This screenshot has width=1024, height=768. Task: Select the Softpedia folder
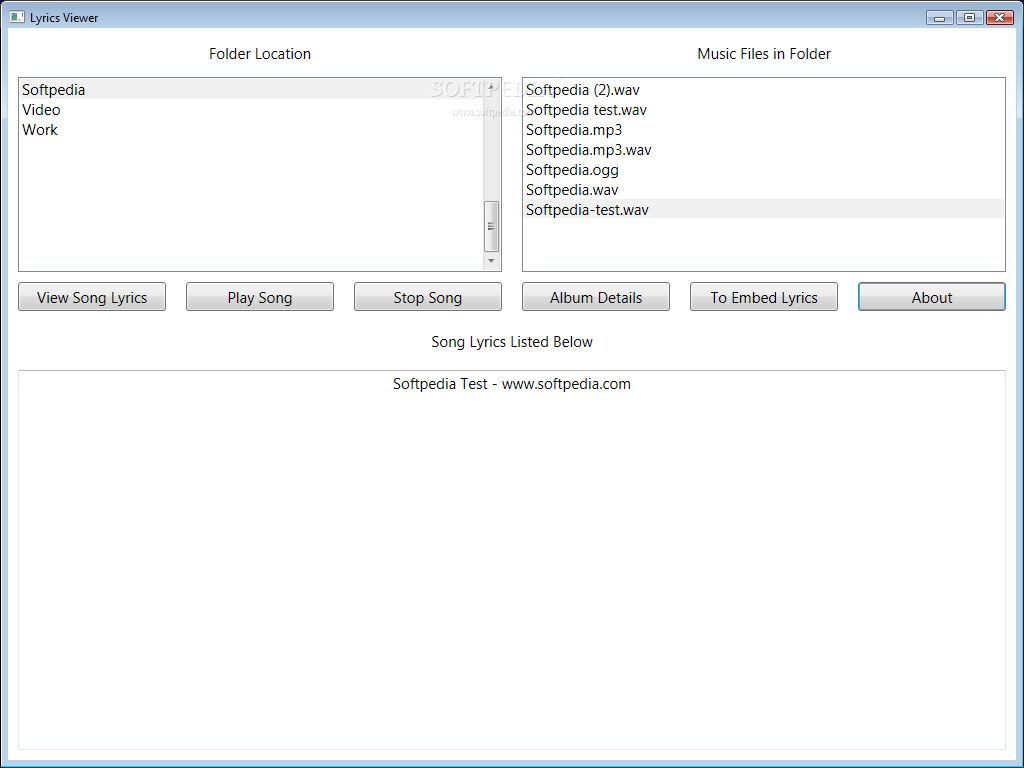(x=251, y=89)
